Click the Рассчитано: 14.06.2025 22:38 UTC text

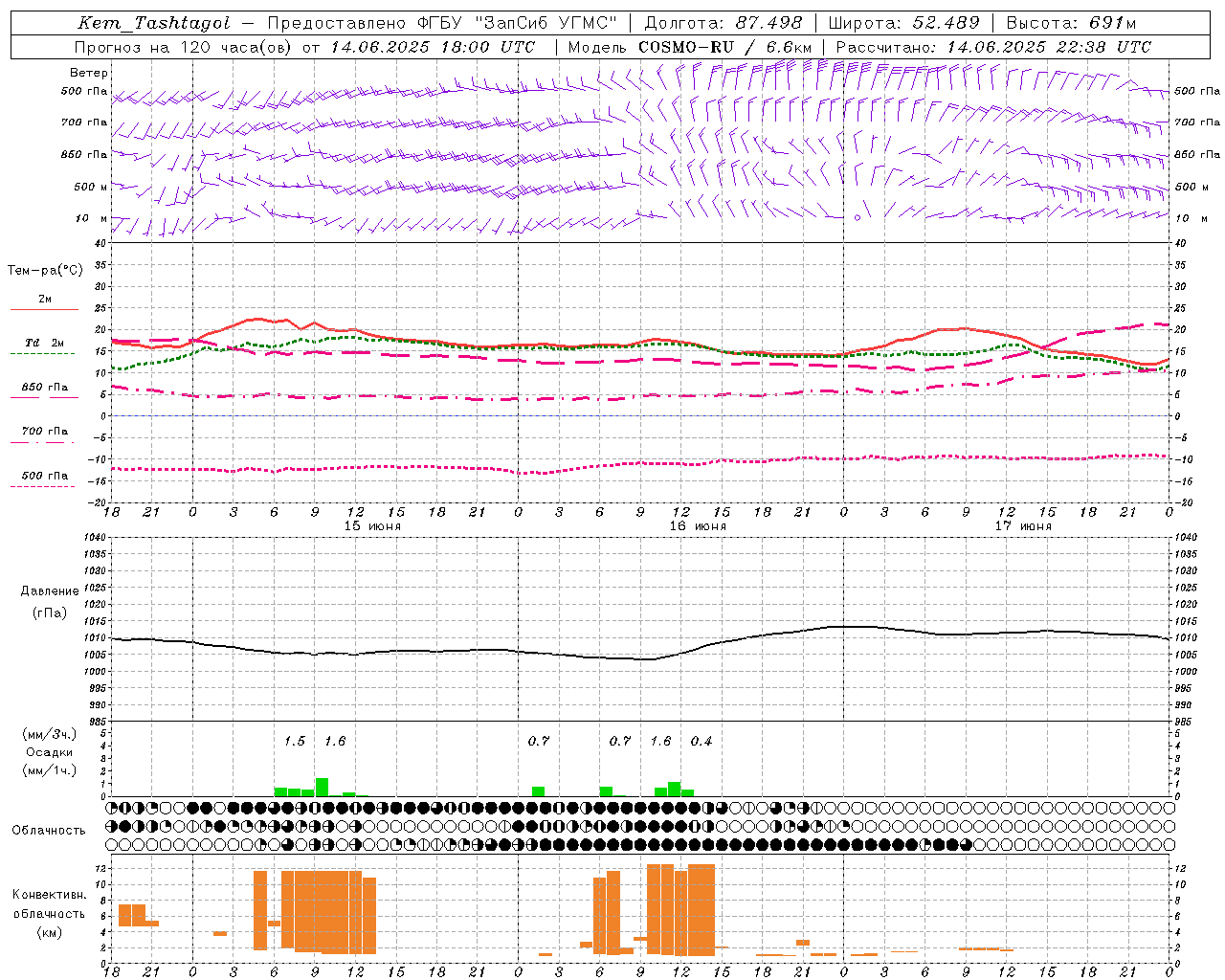click(993, 47)
